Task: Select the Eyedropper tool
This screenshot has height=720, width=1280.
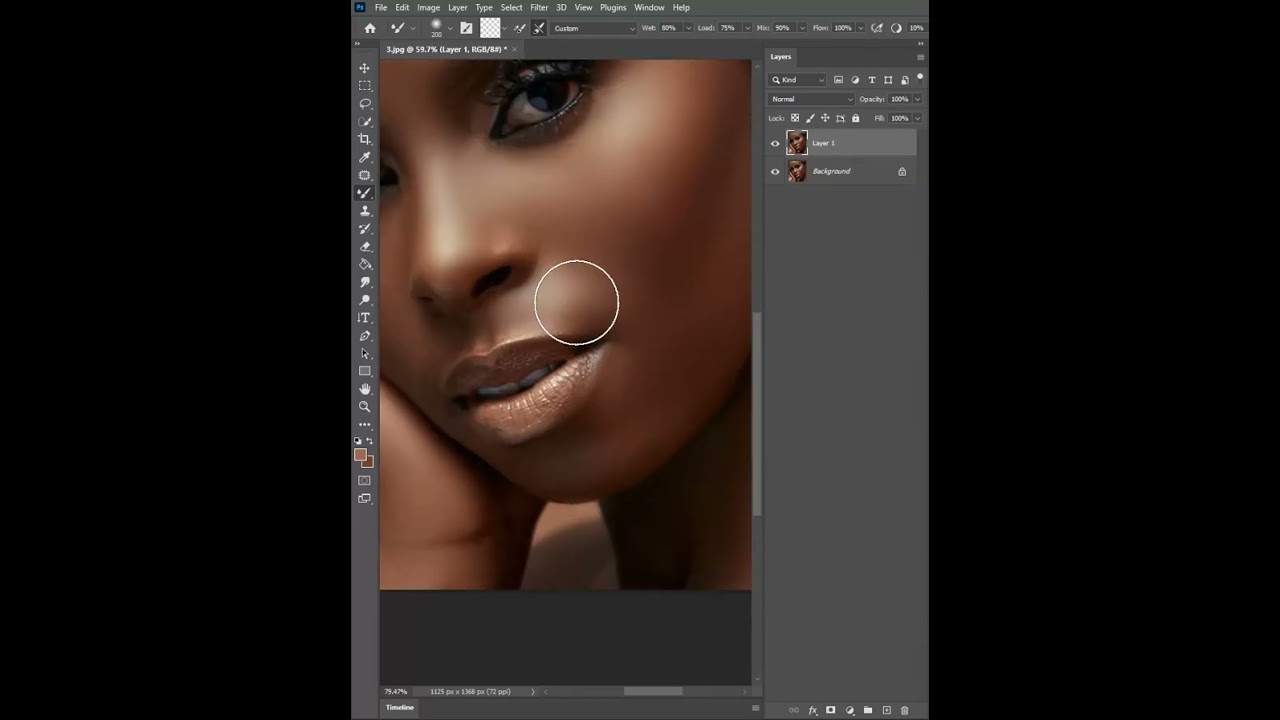Action: [x=365, y=157]
